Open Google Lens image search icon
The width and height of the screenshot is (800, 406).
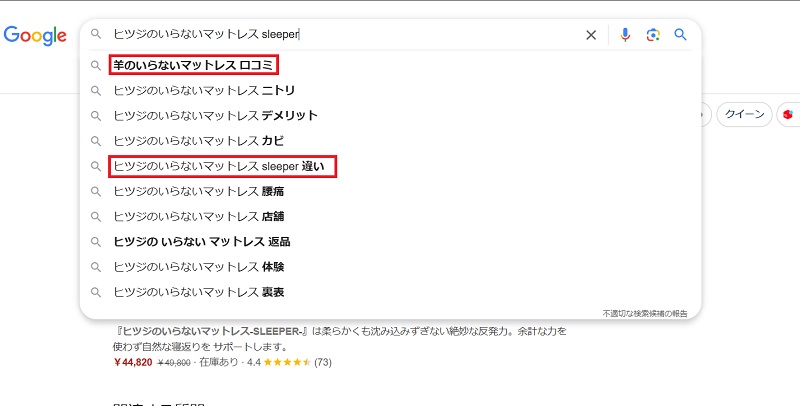coord(653,35)
